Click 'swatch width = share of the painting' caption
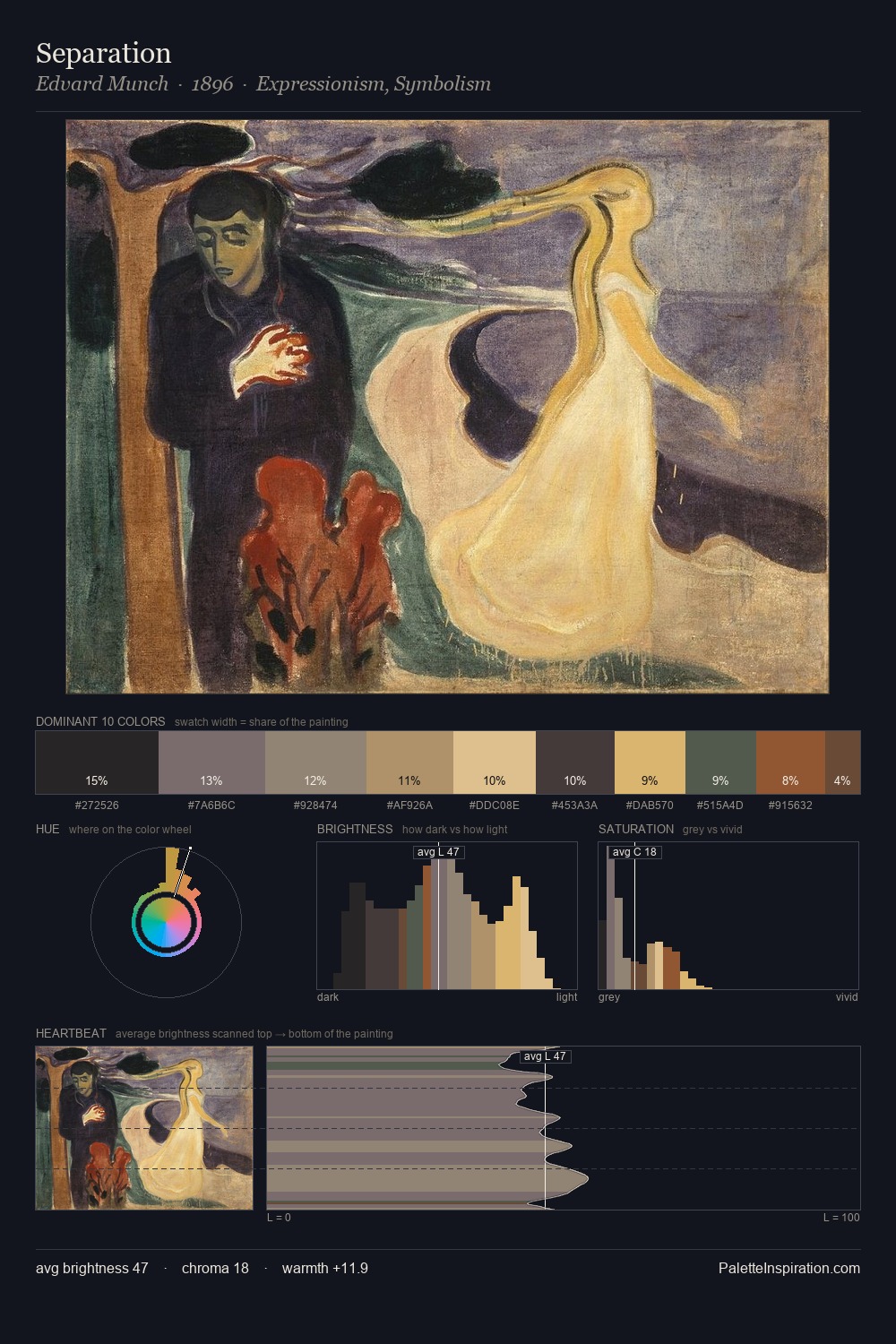 (x=262, y=722)
